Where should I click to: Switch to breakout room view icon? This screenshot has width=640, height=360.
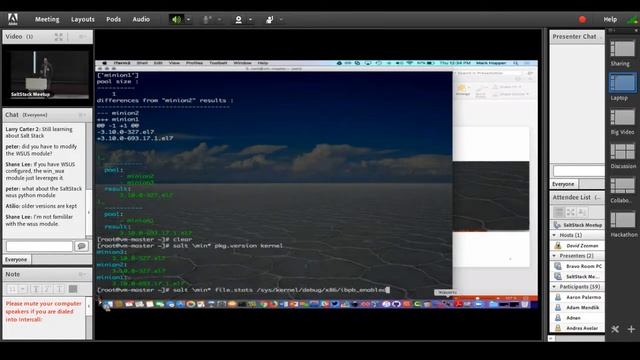click(571, 212)
